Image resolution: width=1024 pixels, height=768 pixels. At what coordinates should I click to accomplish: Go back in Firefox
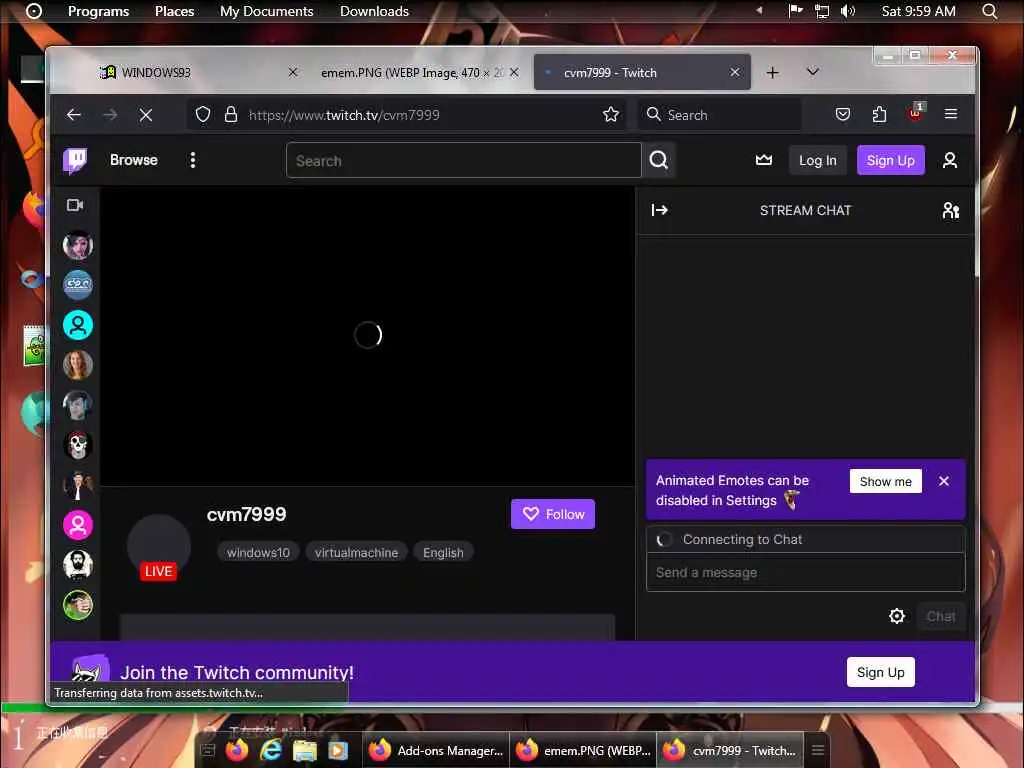74,115
